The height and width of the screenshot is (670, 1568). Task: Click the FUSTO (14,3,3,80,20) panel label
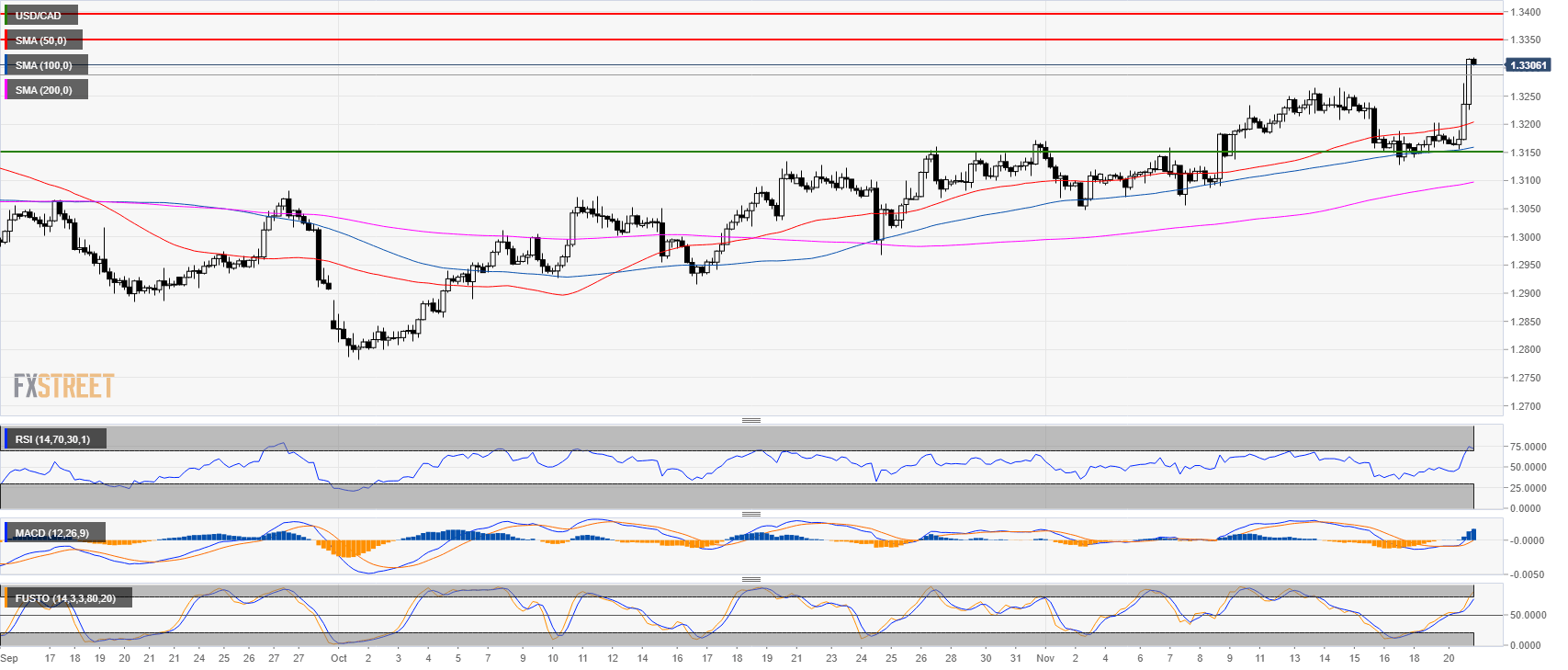[x=65, y=598]
